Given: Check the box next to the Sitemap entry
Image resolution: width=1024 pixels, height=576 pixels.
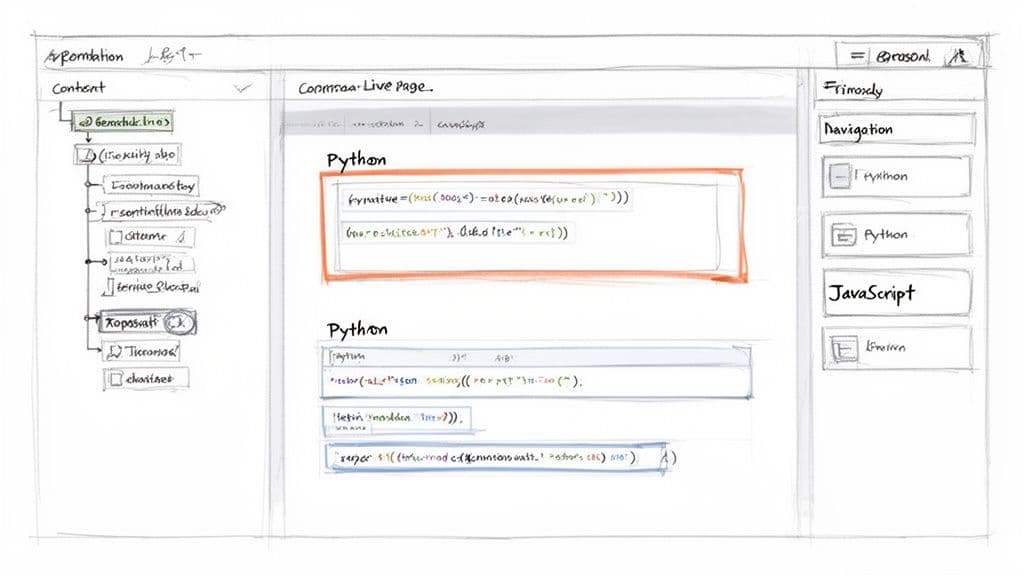Looking at the screenshot, I should click(114, 237).
